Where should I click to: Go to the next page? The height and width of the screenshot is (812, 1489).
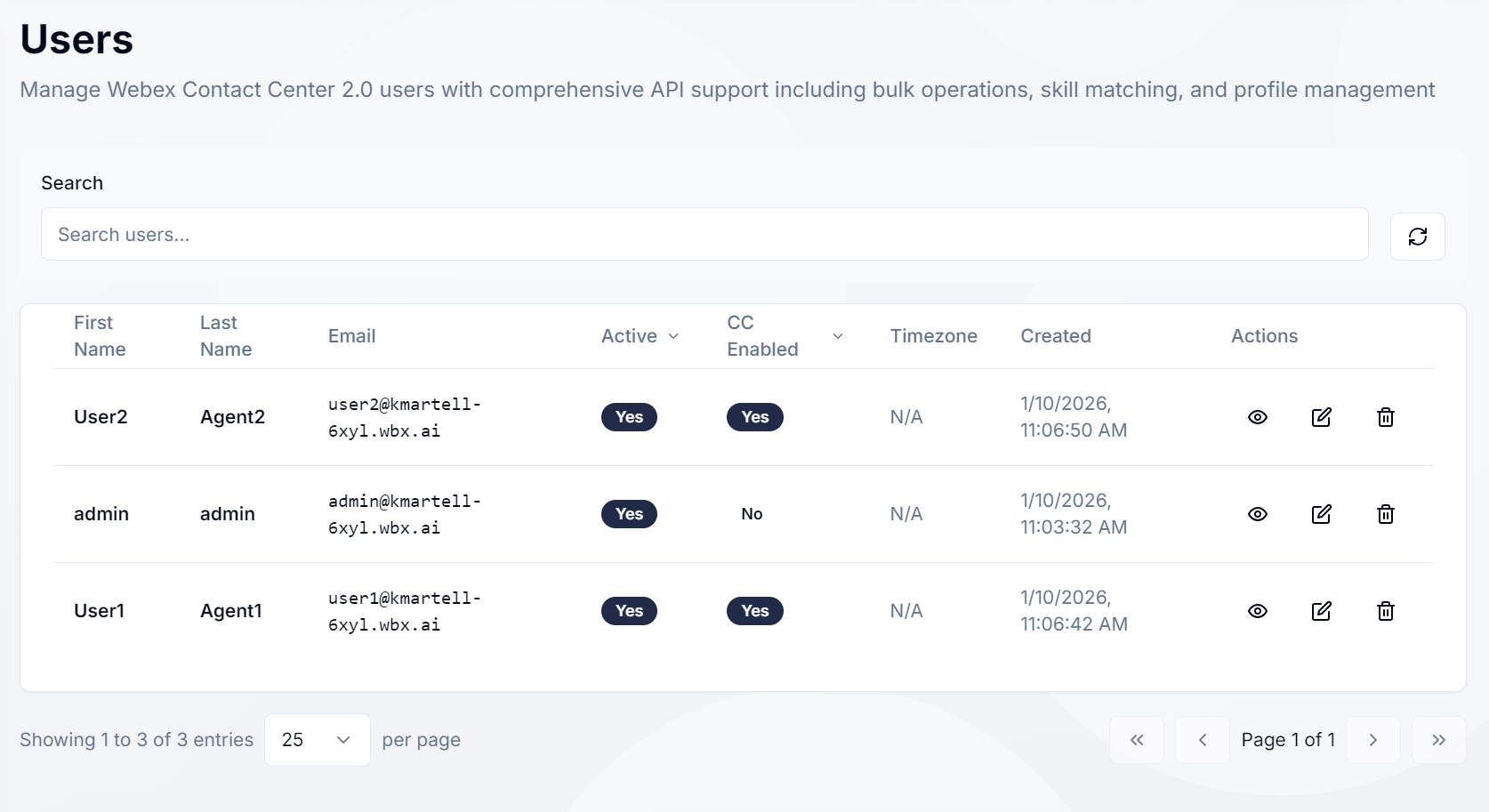[x=1372, y=740]
